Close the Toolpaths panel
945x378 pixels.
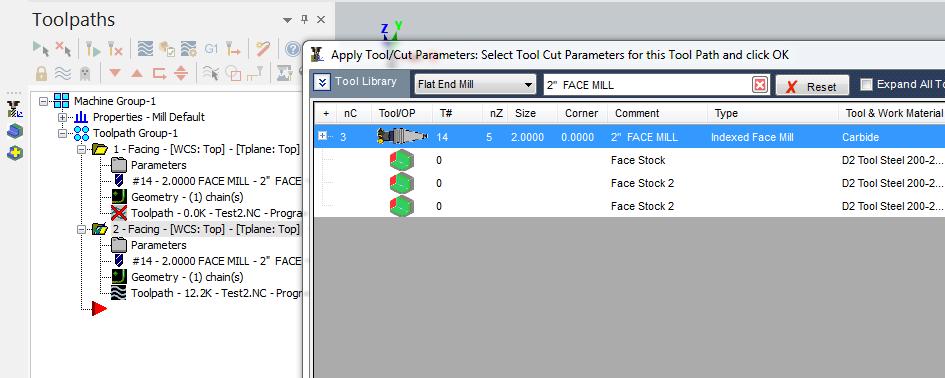click(321, 19)
